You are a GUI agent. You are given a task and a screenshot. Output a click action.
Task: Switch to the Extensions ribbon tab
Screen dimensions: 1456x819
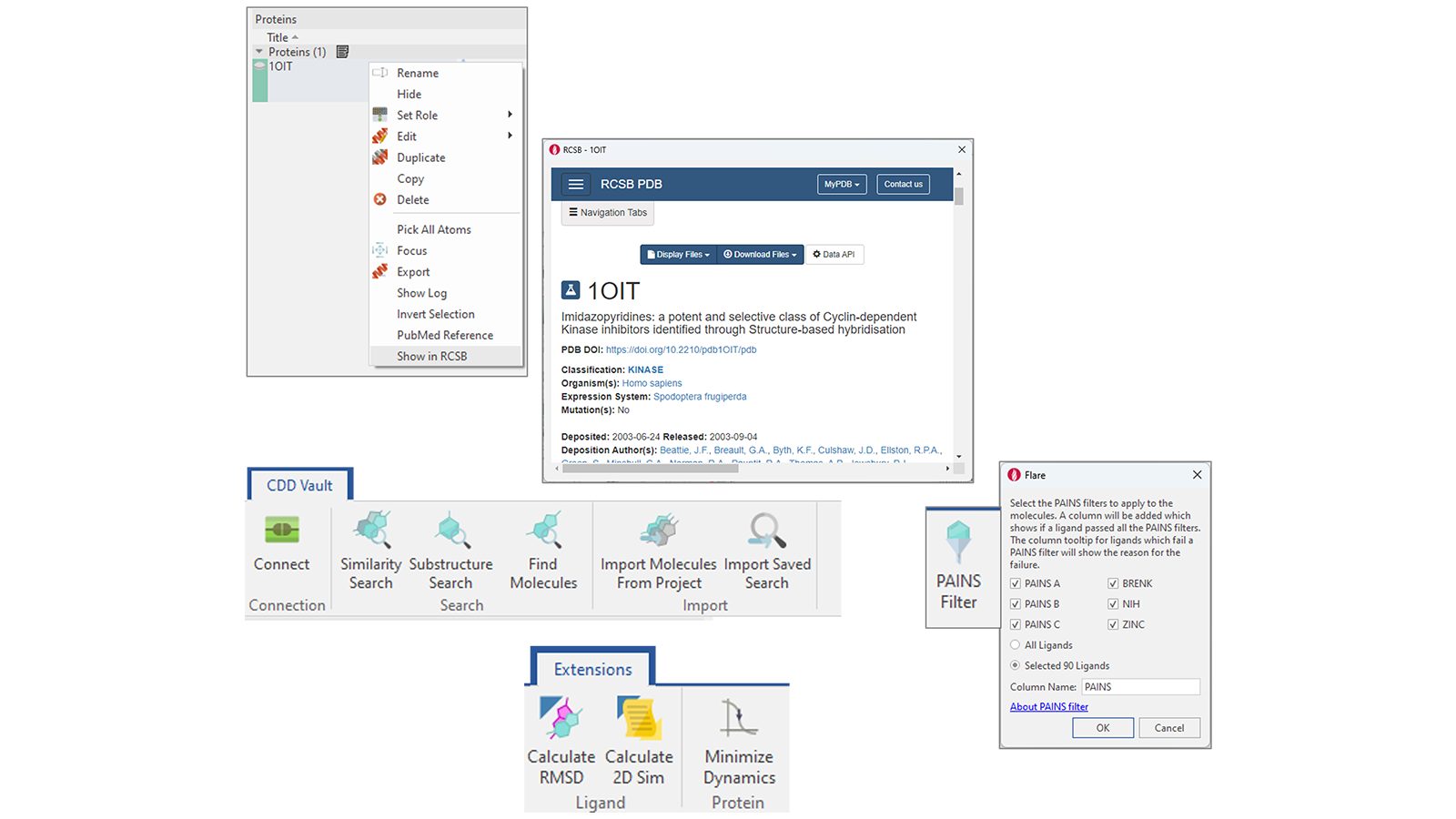[x=592, y=669]
